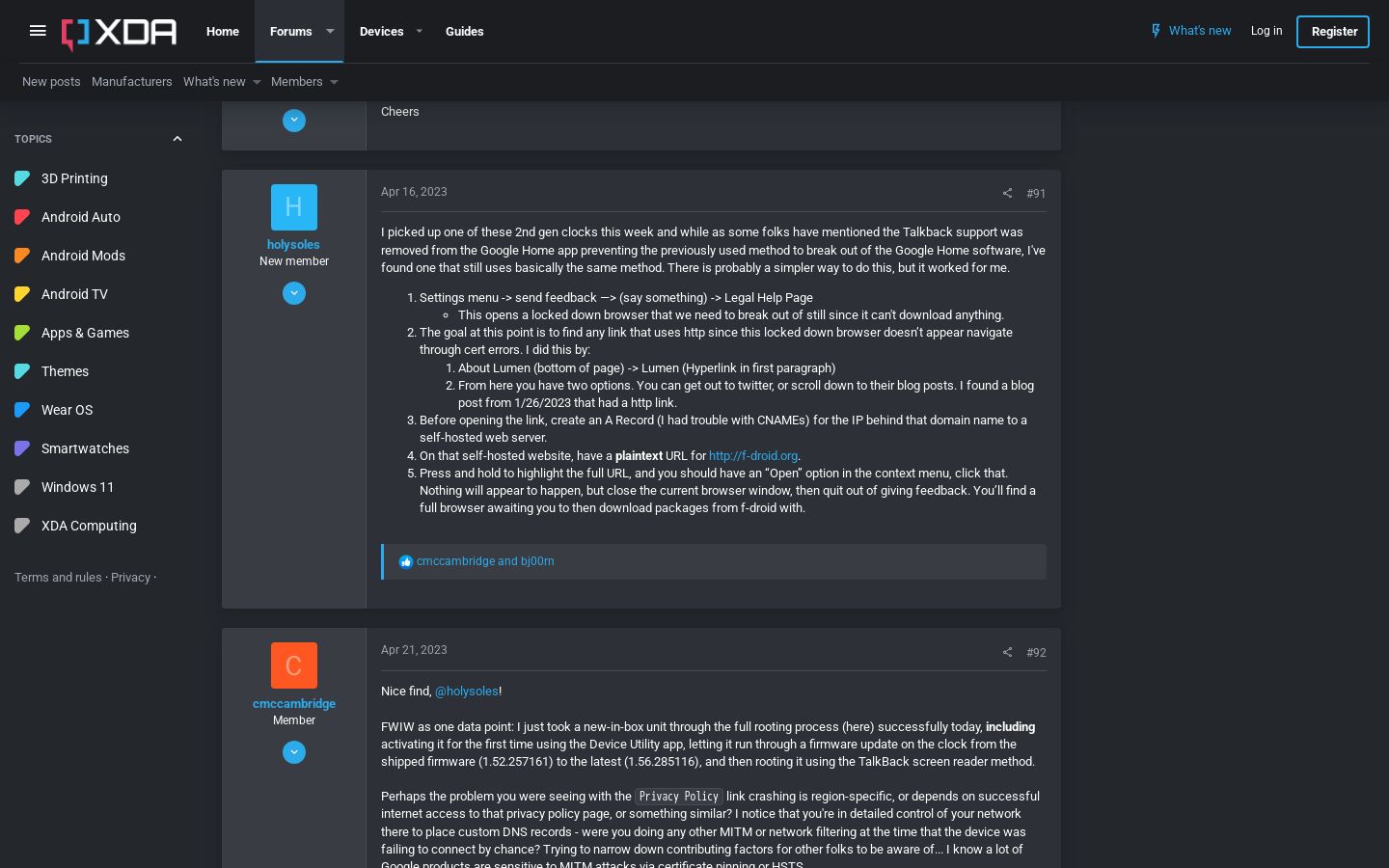
Task: Expand user details above holysoles post
Action: 294,121
